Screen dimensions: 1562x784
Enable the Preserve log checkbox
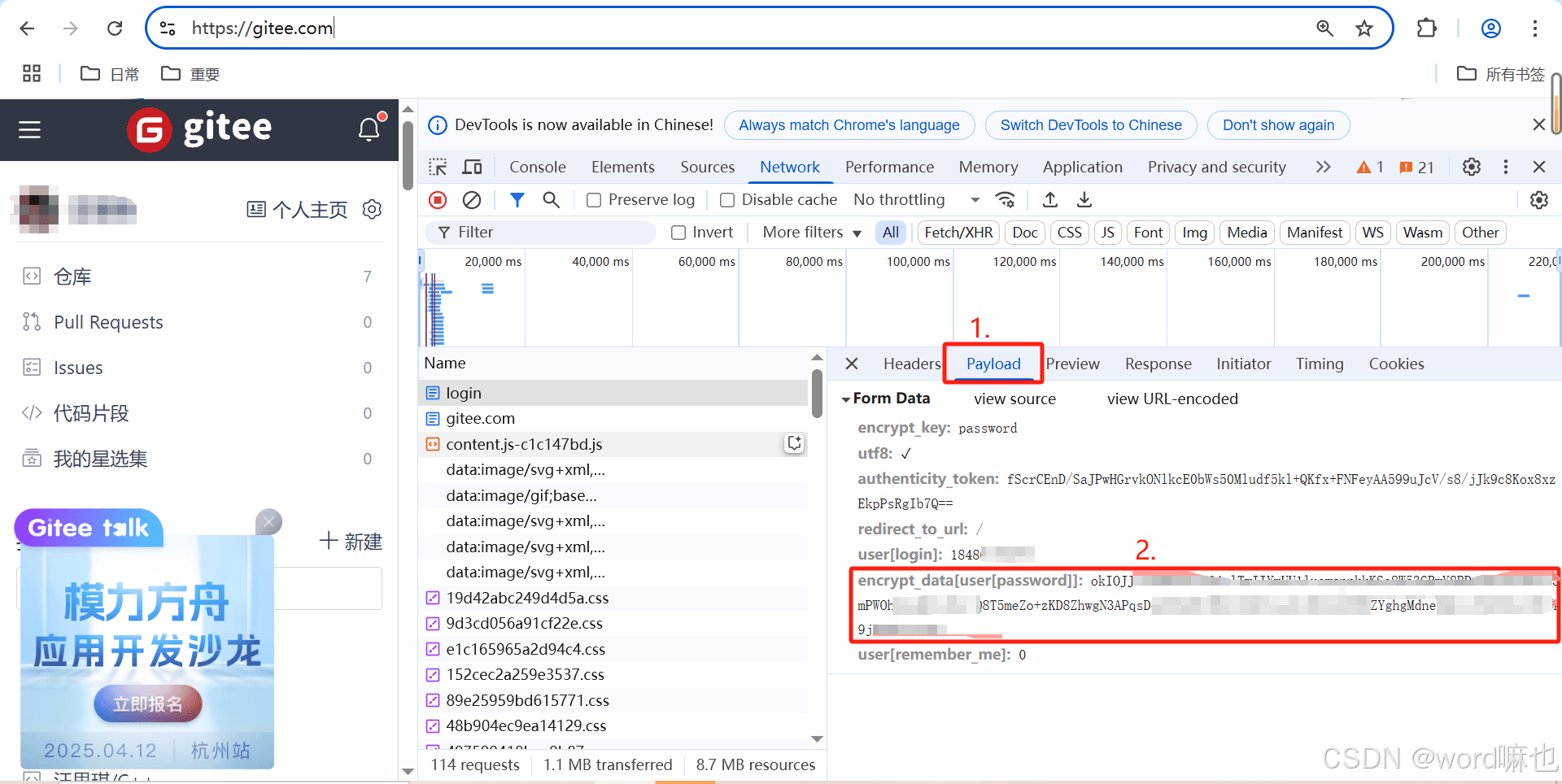click(x=595, y=200)
